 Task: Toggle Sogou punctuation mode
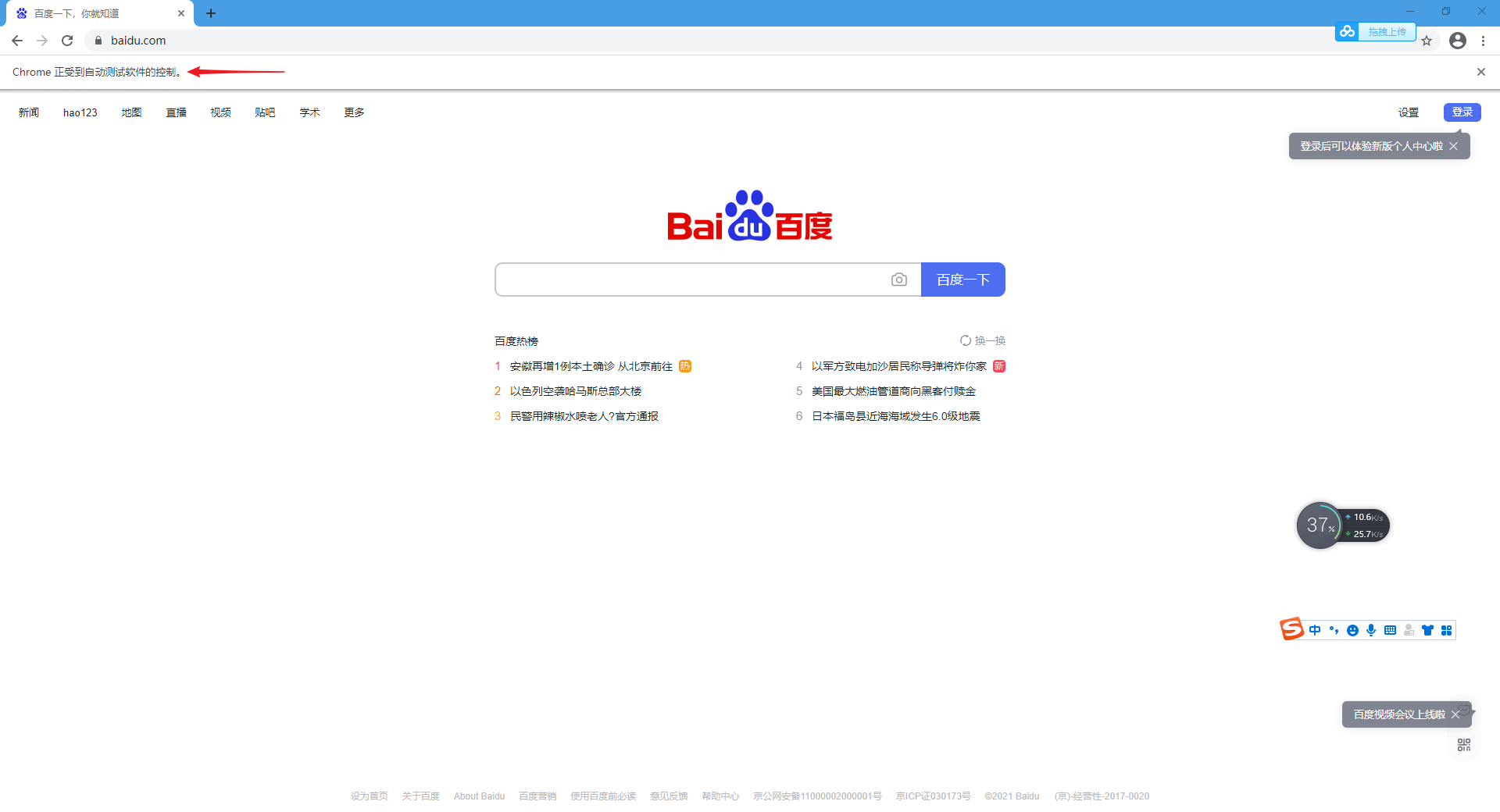click(x=1334, y=630)
